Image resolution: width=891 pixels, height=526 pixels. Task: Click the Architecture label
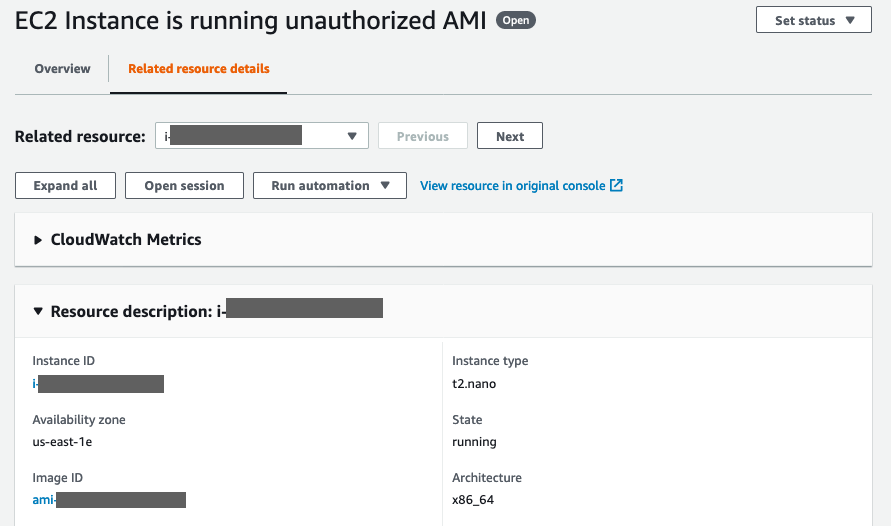486,478
